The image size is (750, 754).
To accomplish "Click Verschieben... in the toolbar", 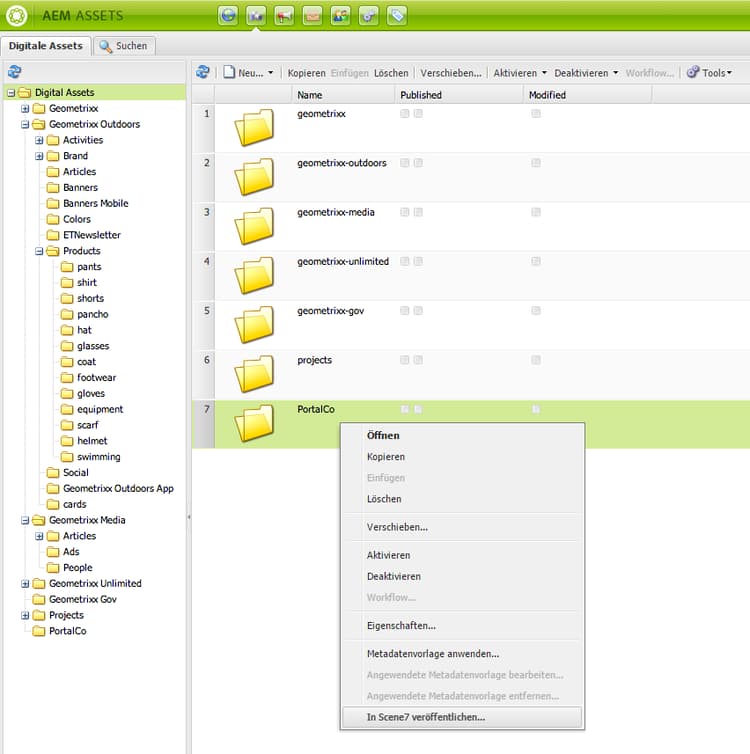I will 450,73.
